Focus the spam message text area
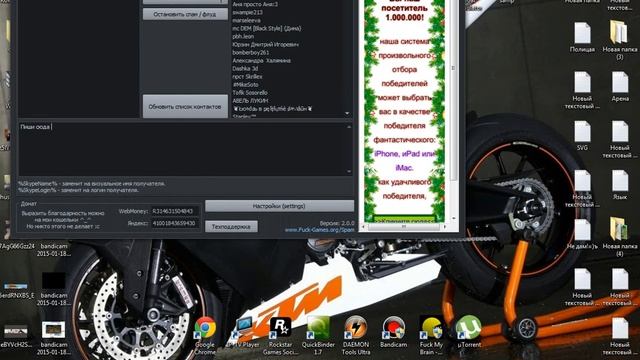640x360 pixels. (182, 149)
